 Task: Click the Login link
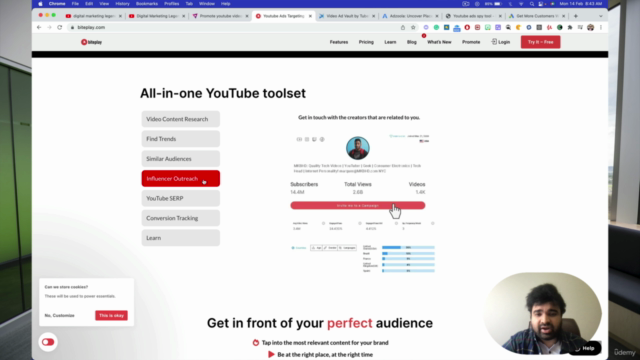point(500,42)
